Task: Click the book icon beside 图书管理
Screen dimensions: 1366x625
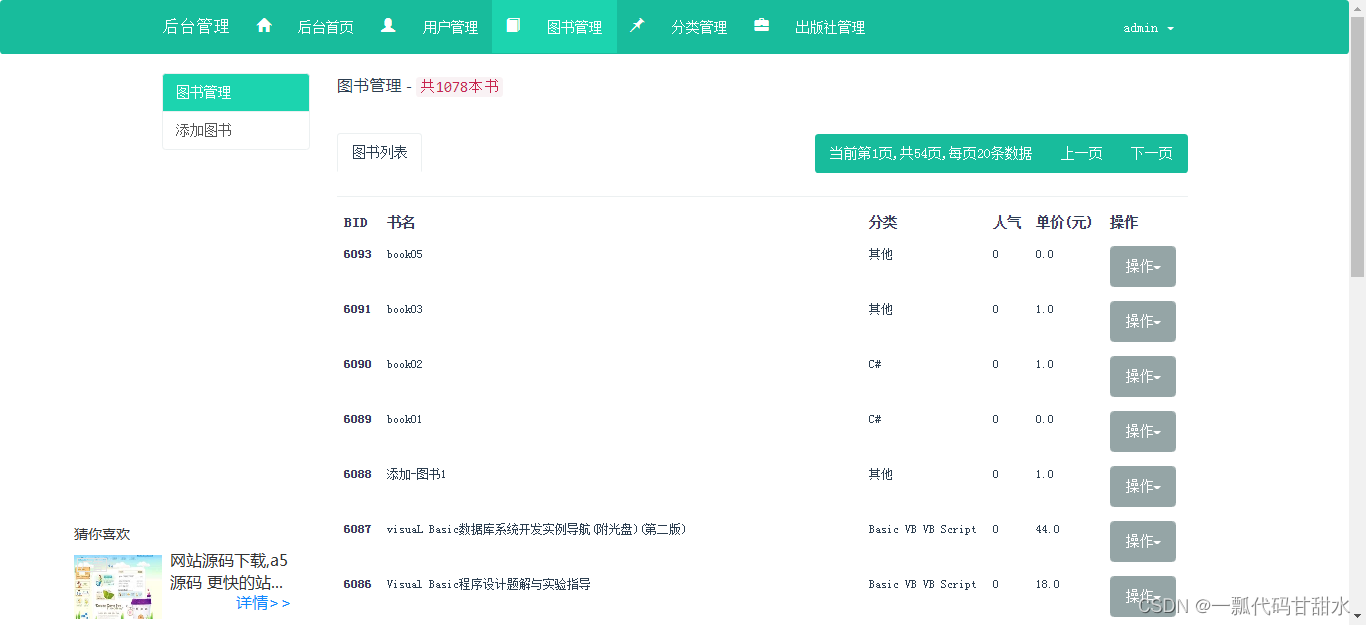Action: tap(514, 27)
